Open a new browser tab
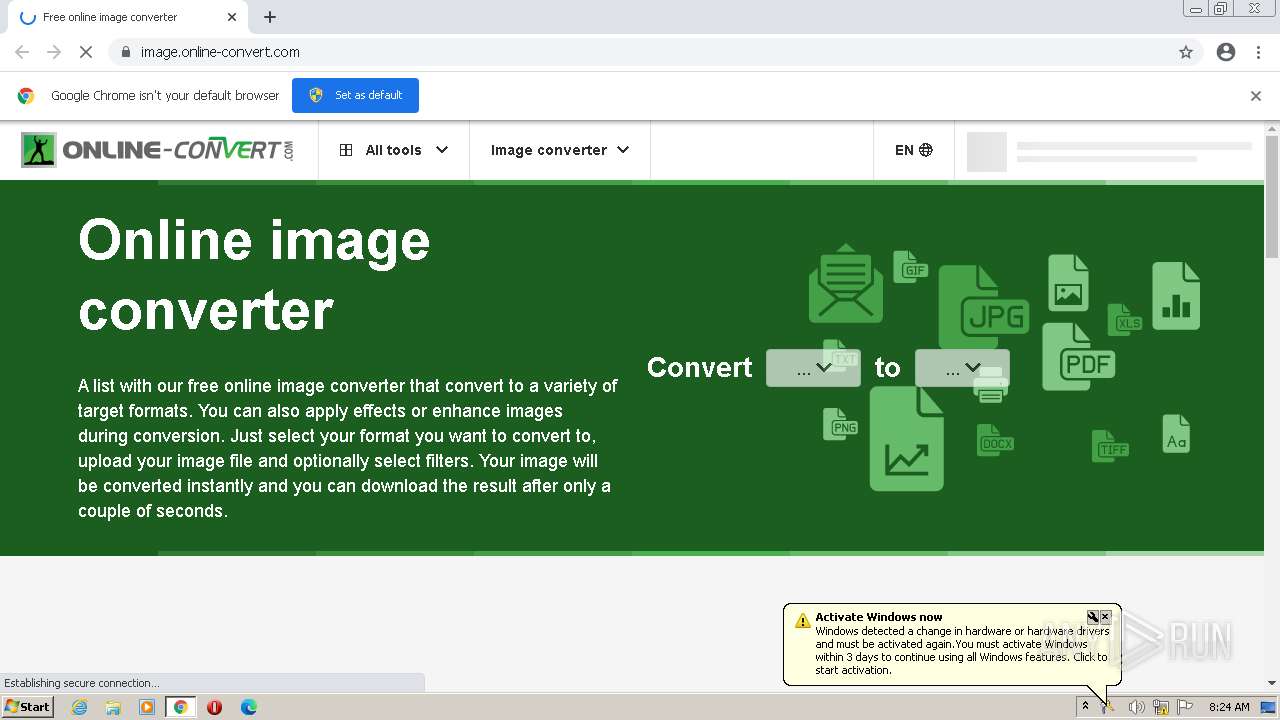1280x720 pixels. coord(270,17)
